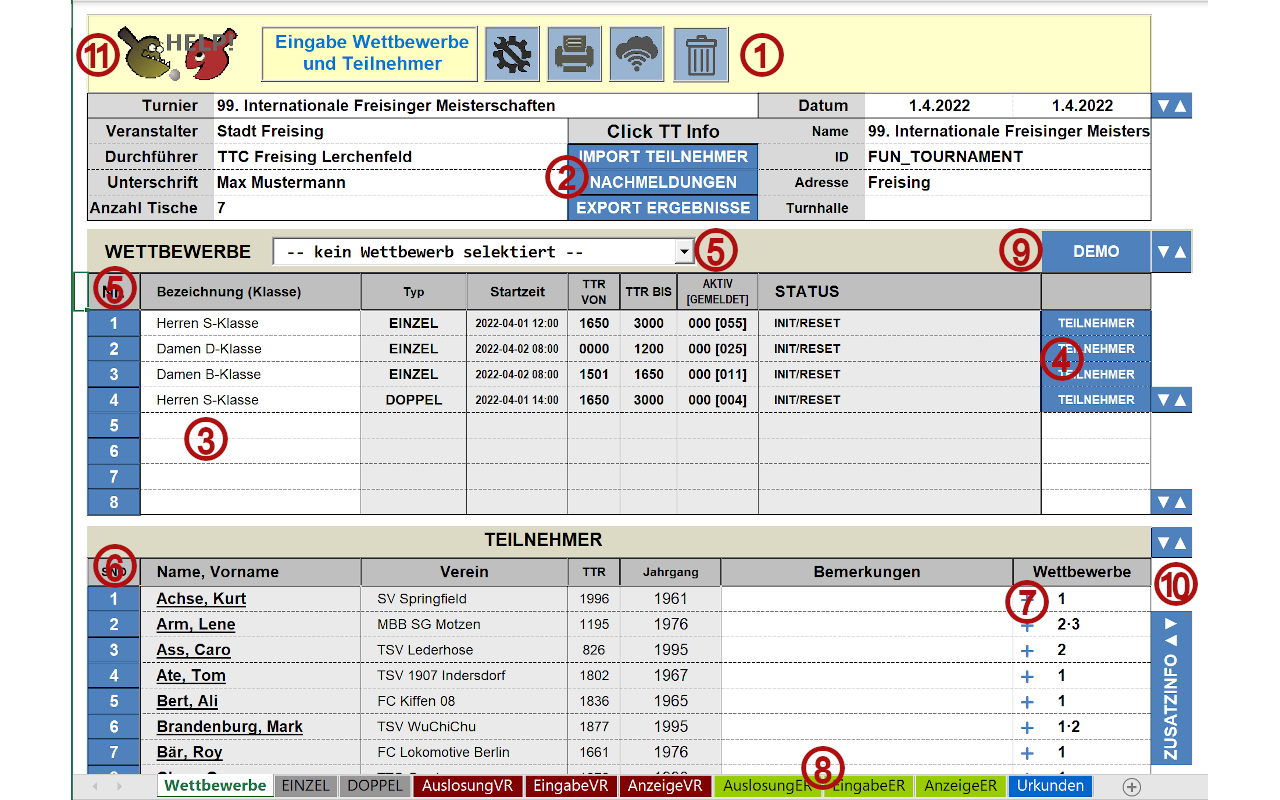
Task: Click the DEMO button
Action: tap(1096, 252)
